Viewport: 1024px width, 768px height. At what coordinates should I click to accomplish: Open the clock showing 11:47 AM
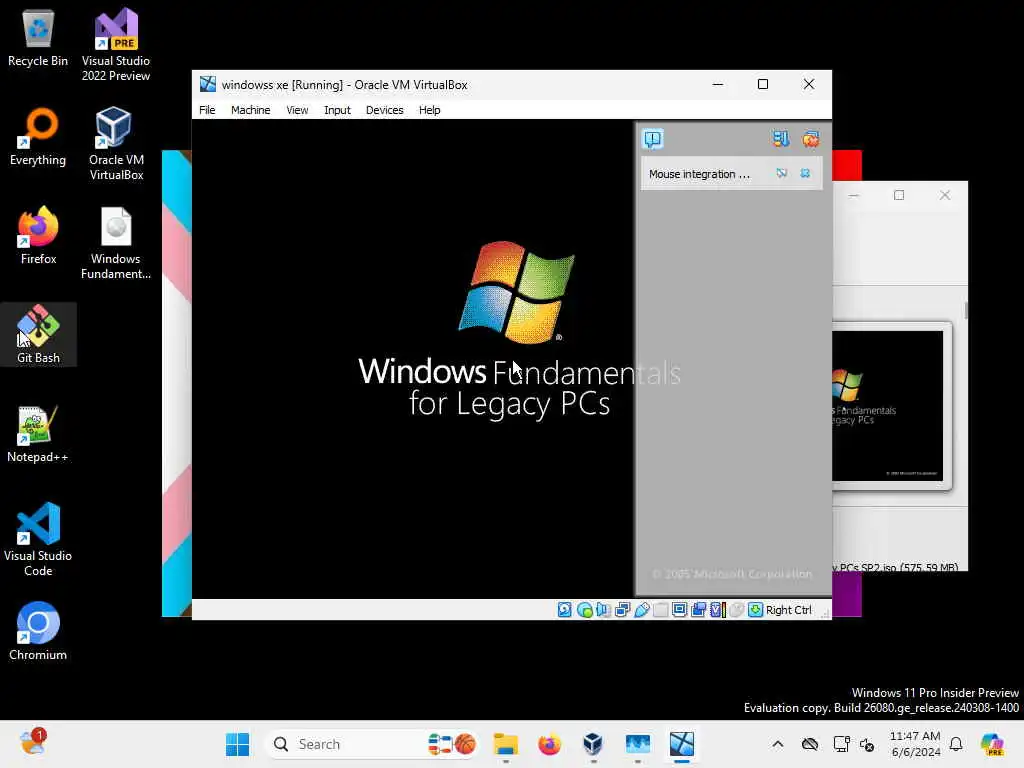(x=915, y=744)
